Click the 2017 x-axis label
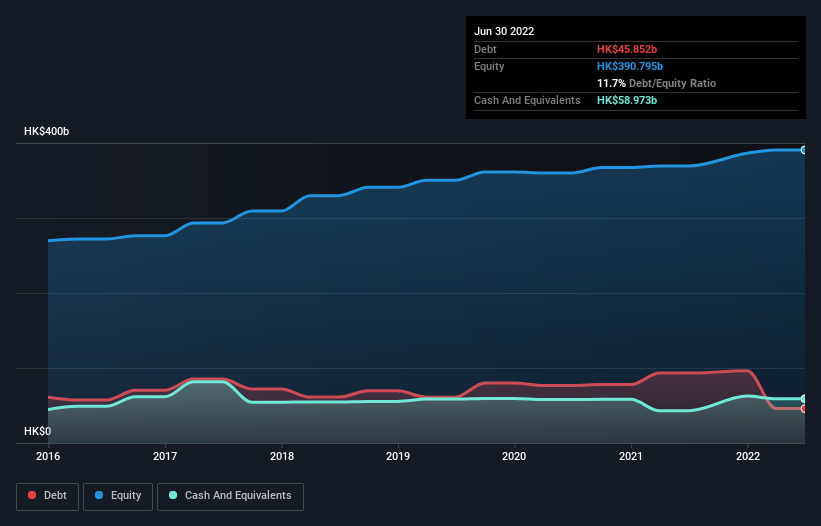821x526 pixels. coord(165,456)
